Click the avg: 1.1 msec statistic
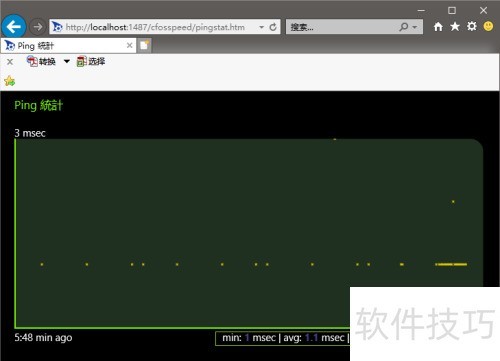 pos(314,338)
